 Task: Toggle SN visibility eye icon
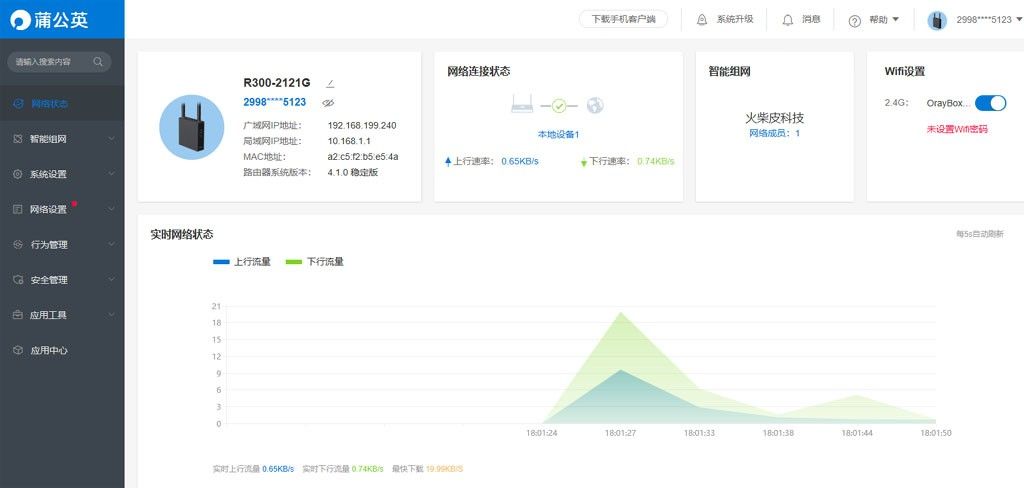(x=328, y=103)
